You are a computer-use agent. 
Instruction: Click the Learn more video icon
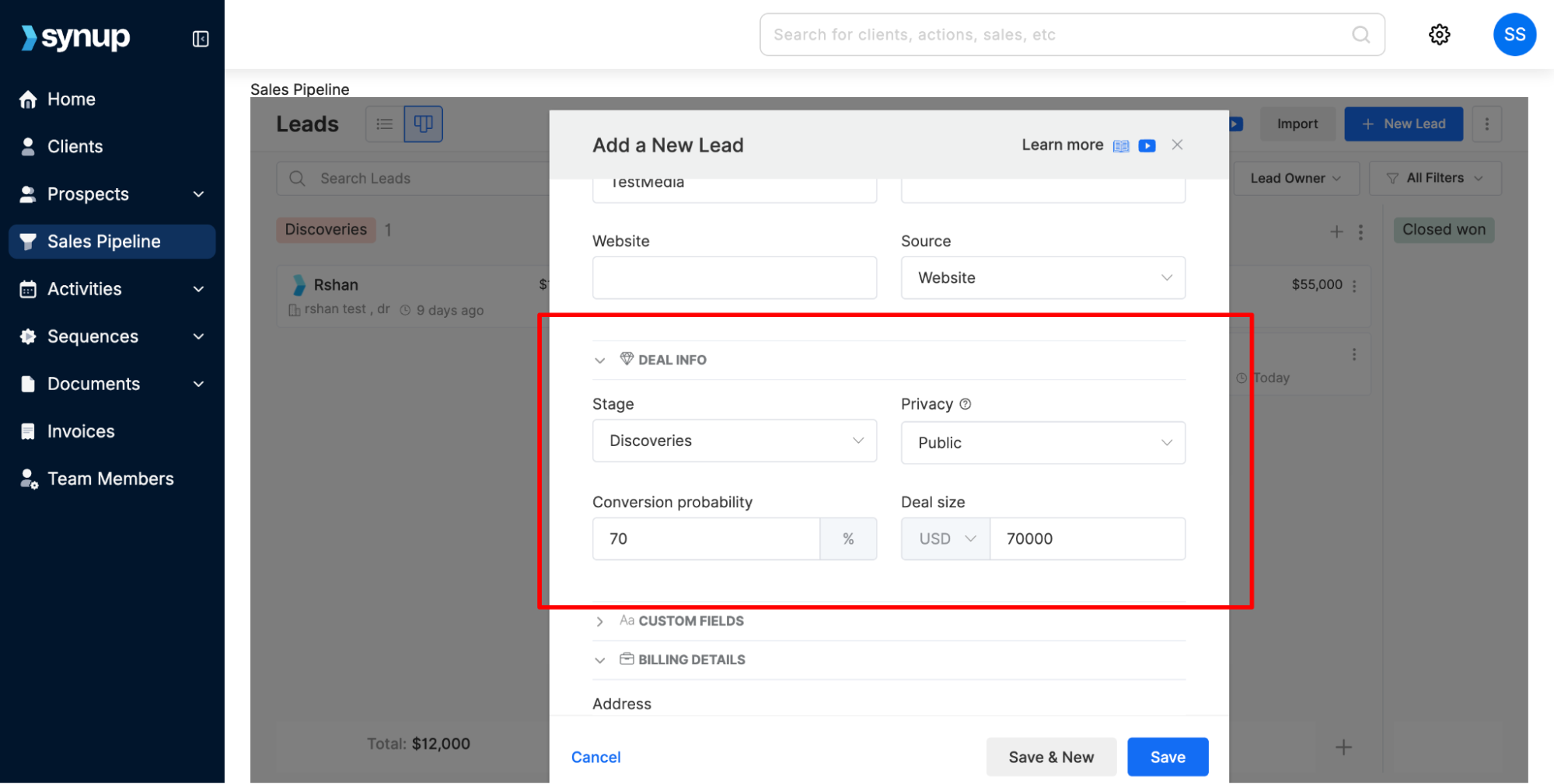point(1147,146)
